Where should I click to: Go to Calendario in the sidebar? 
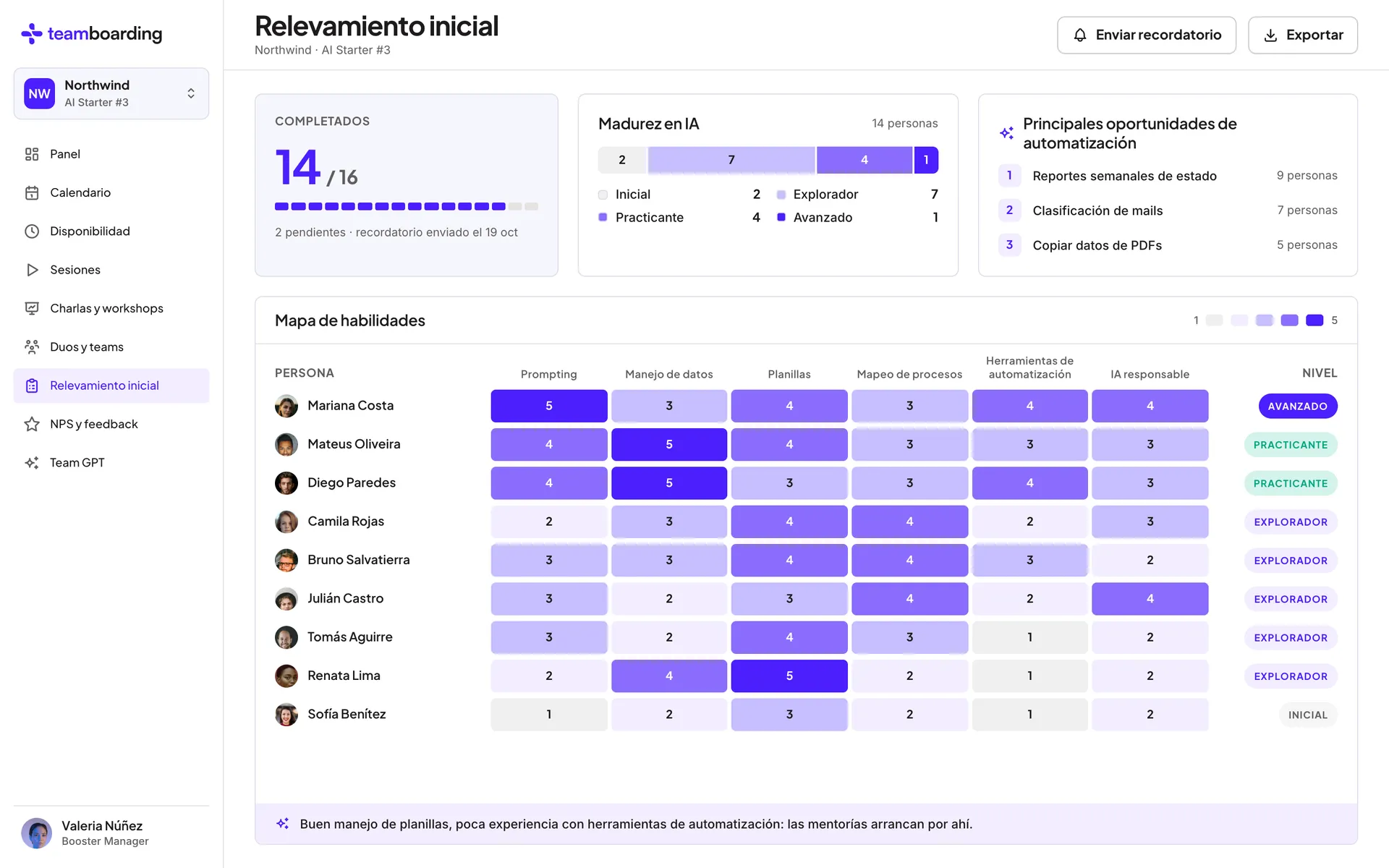coord(111,192)
